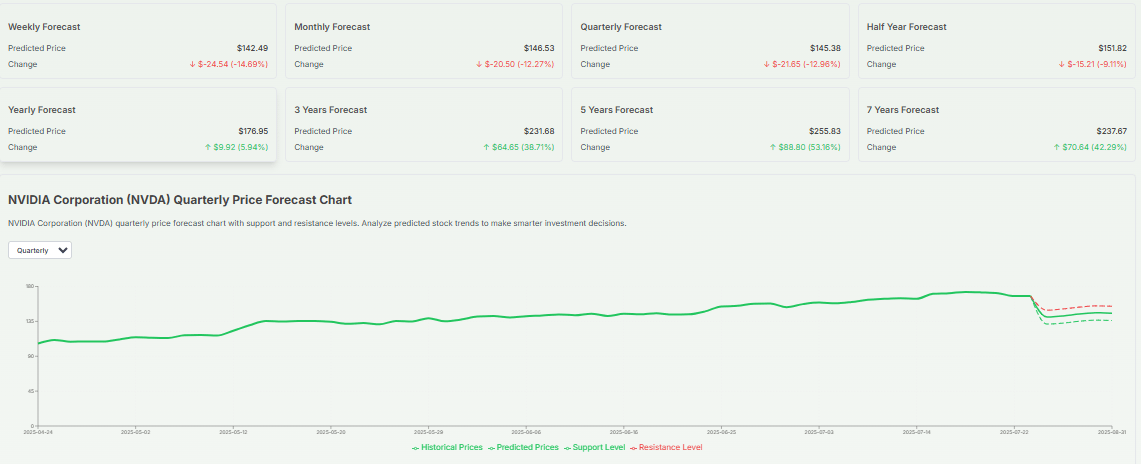Click the 3 years predicted price $231.68

[x=538, y=132]
